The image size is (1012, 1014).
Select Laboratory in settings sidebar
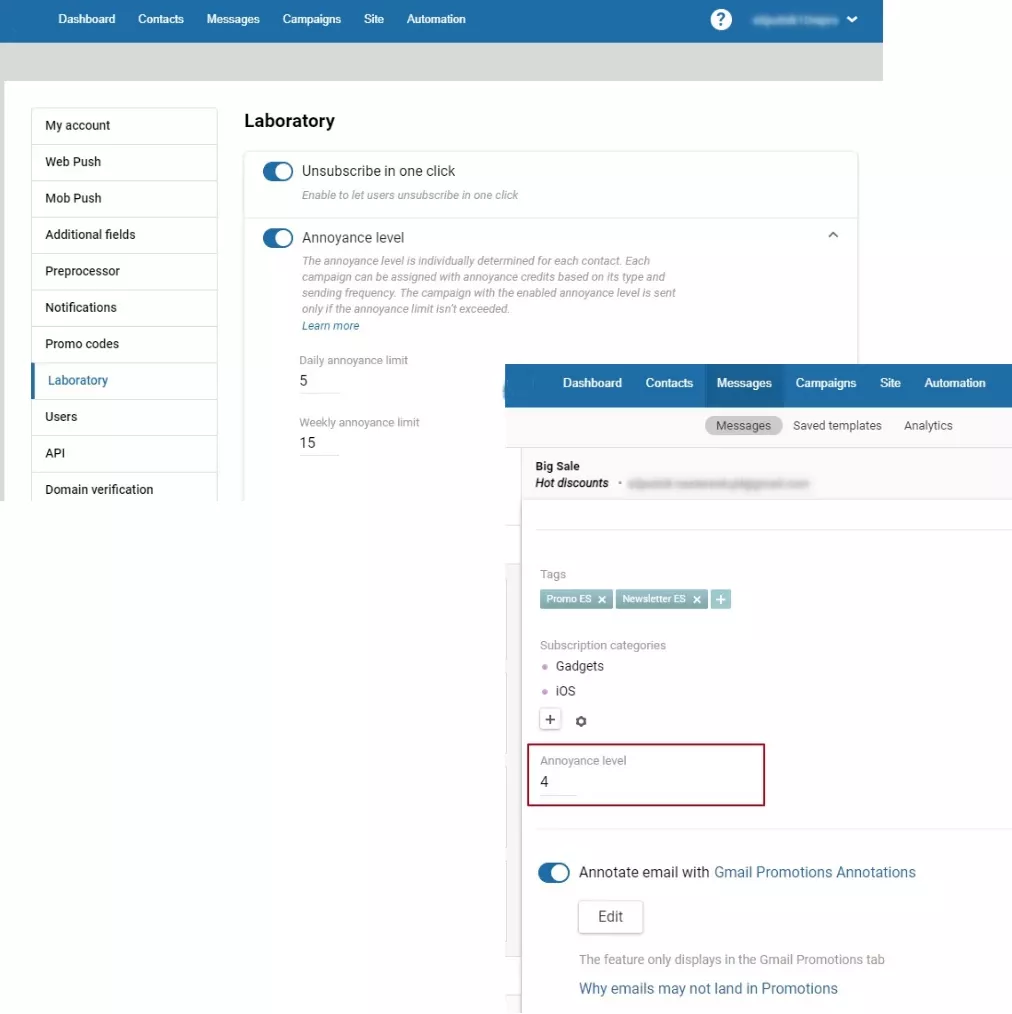tap(124, 380)
